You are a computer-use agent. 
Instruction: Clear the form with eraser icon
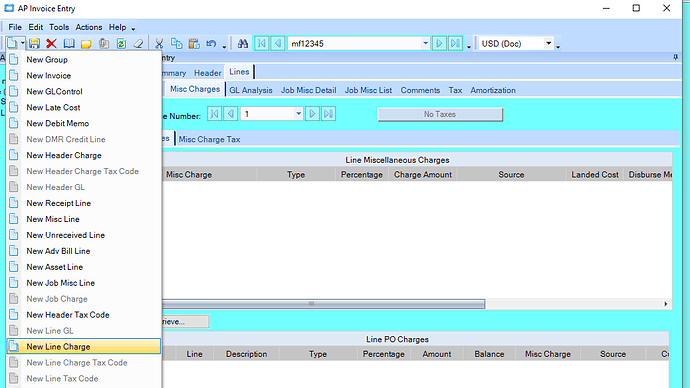(138, 44)
